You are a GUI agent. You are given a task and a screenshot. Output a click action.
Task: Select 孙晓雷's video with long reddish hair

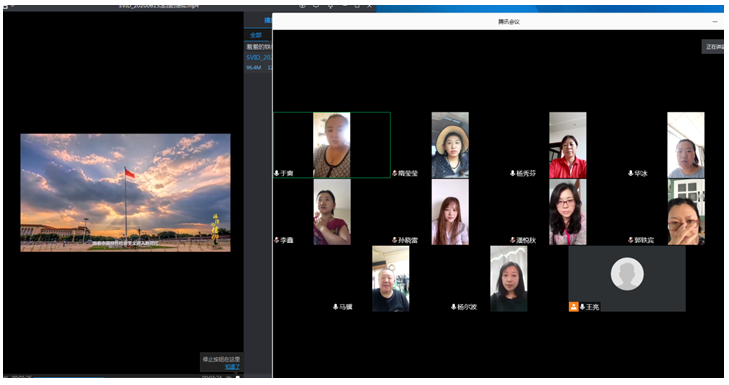[450, 212]
